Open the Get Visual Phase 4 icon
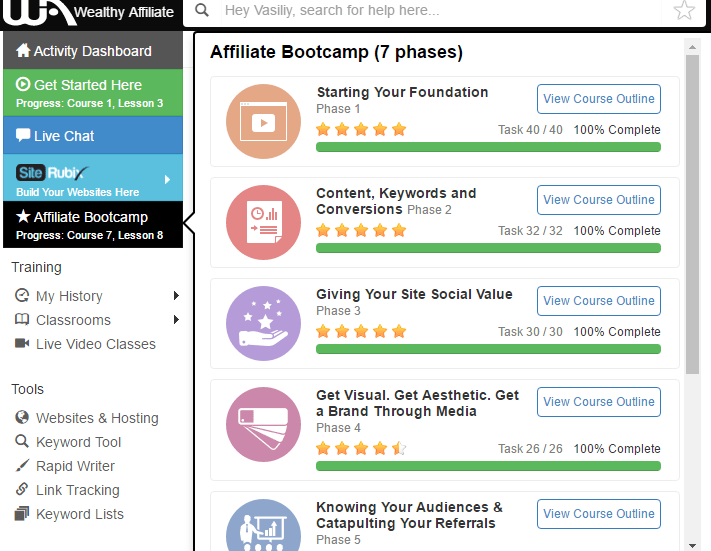 263,424
